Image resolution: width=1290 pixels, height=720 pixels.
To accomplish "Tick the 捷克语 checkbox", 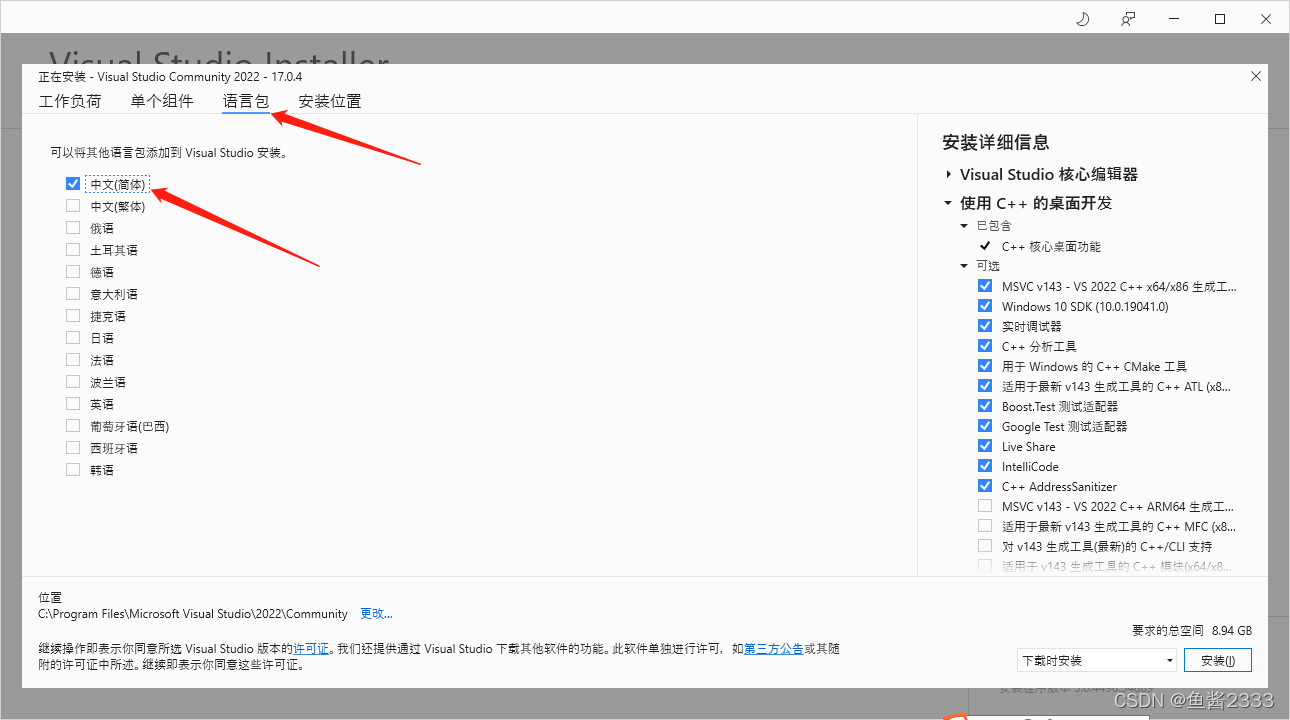I will (x=73, y=316).
